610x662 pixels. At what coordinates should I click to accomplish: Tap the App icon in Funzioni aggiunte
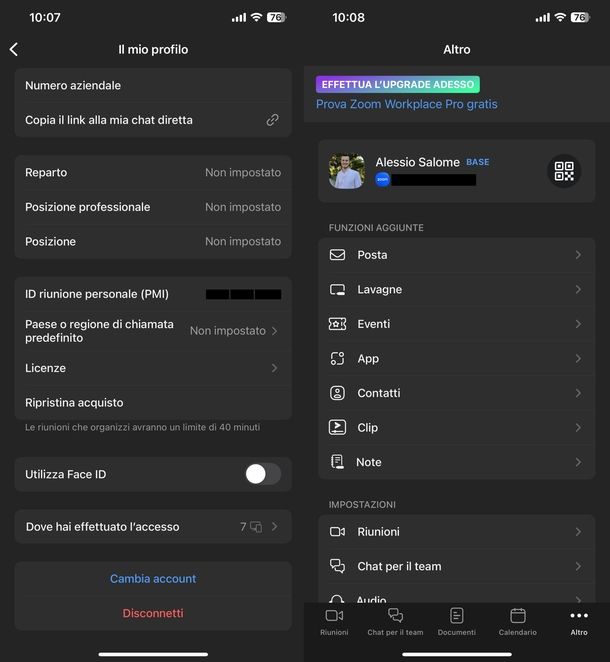pyautogui.click(x=337, y=359)
